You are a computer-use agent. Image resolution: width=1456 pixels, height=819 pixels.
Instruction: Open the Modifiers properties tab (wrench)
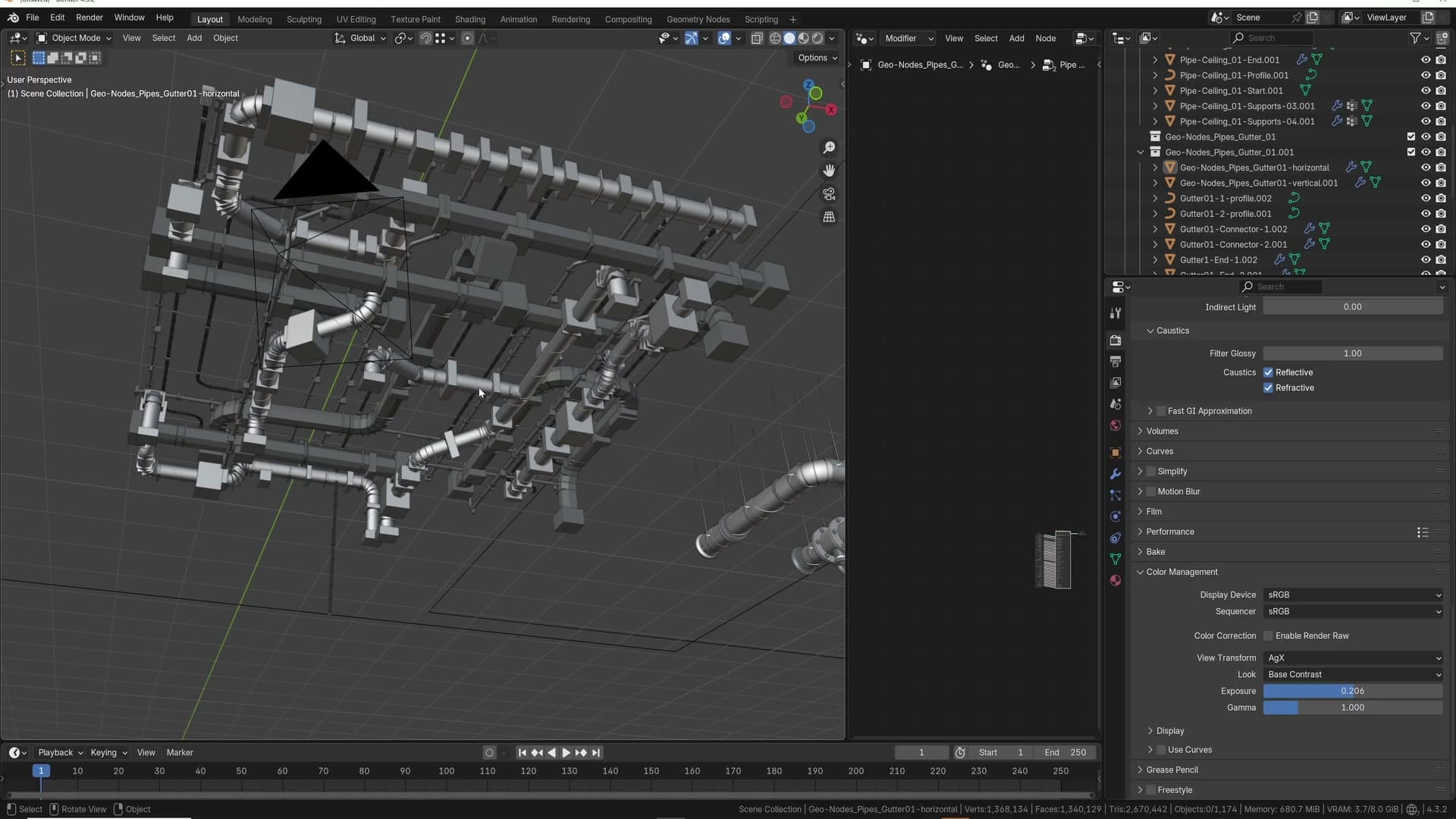(1116, 474)
